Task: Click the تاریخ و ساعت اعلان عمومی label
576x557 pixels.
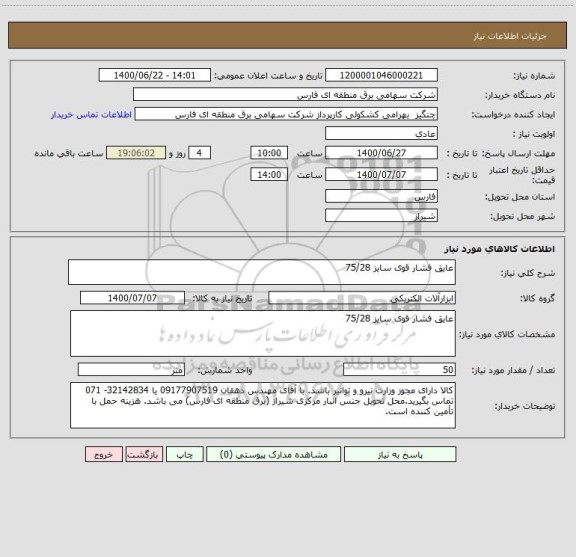Action: pyautogui.click(x=269, y=76)
